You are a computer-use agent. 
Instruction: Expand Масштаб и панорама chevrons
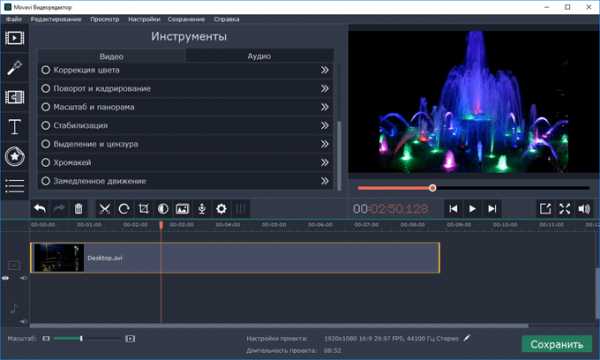pos(324,107)
